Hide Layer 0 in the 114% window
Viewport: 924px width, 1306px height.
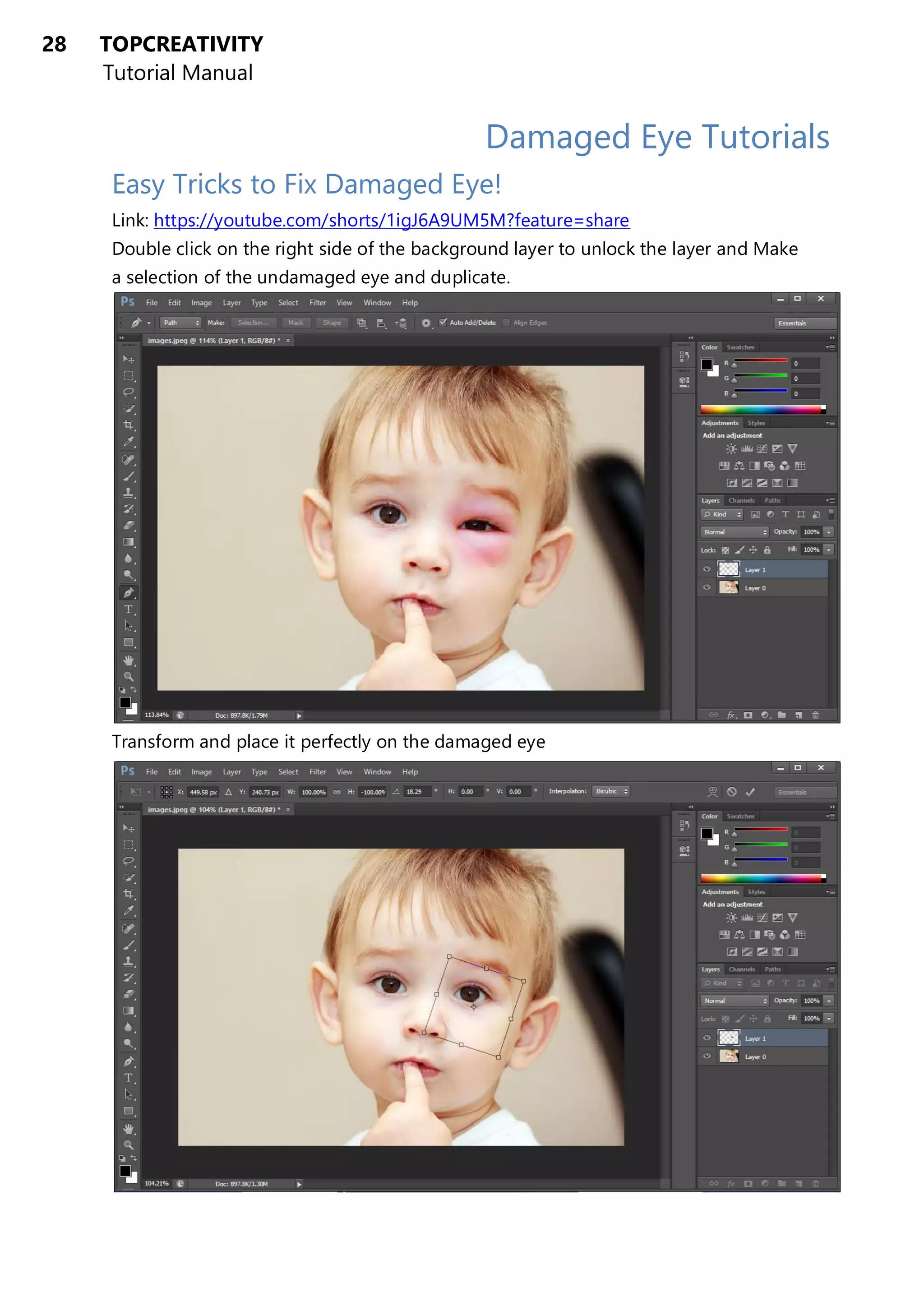coord(707,587)
